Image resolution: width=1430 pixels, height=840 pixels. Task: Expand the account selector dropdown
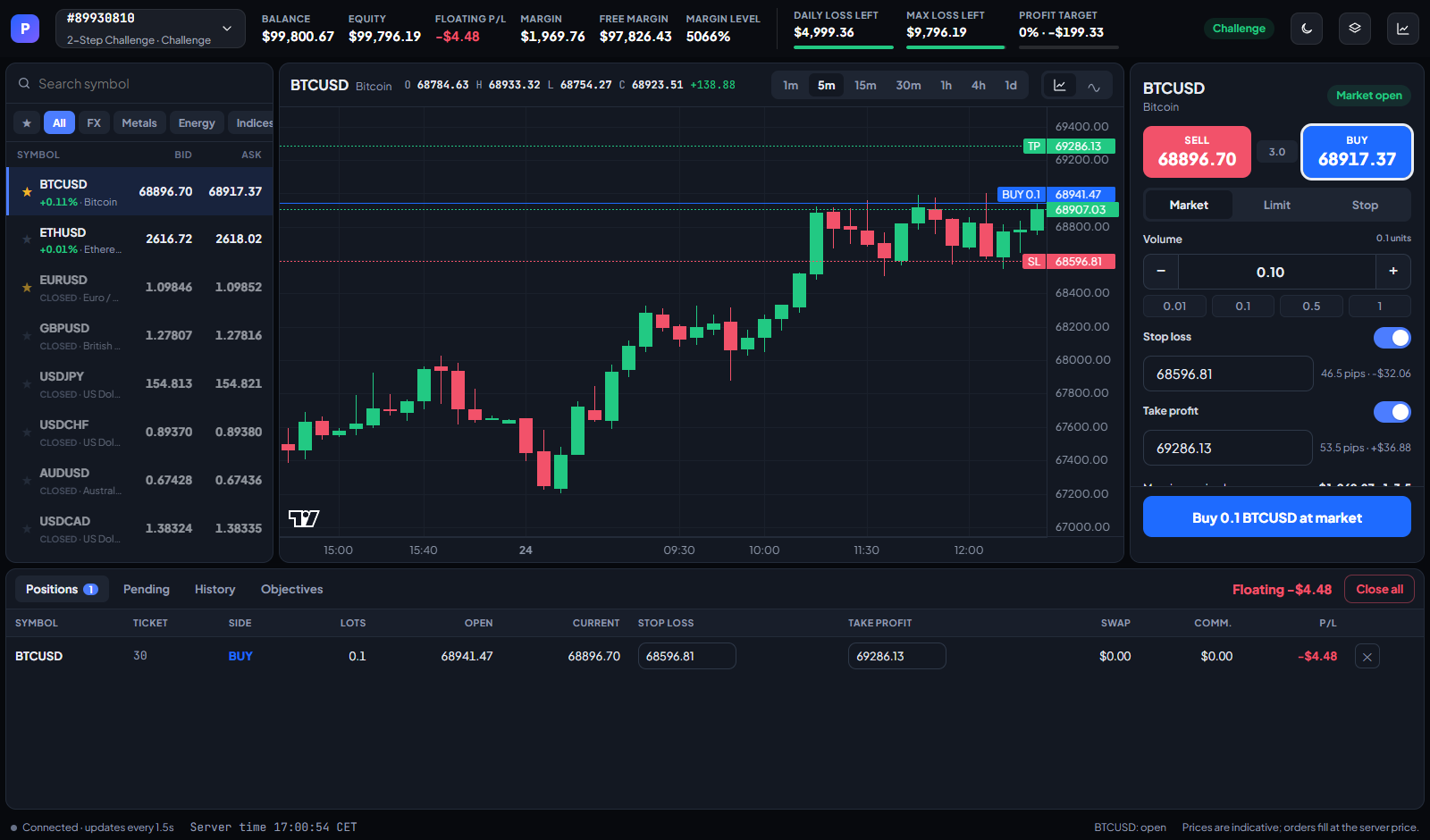click(x=150, y=29)
